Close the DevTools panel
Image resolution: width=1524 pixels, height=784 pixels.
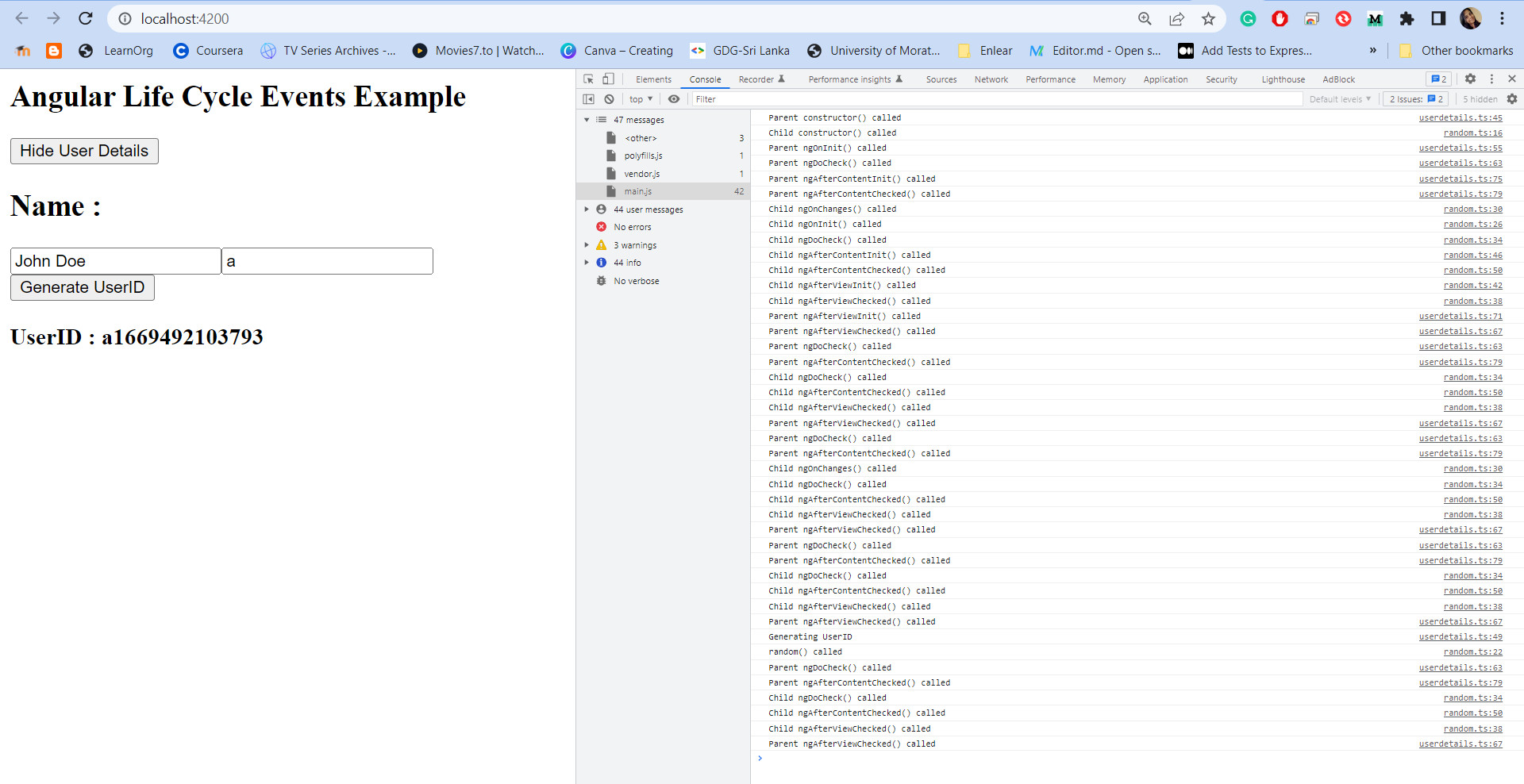[1512, 79]
